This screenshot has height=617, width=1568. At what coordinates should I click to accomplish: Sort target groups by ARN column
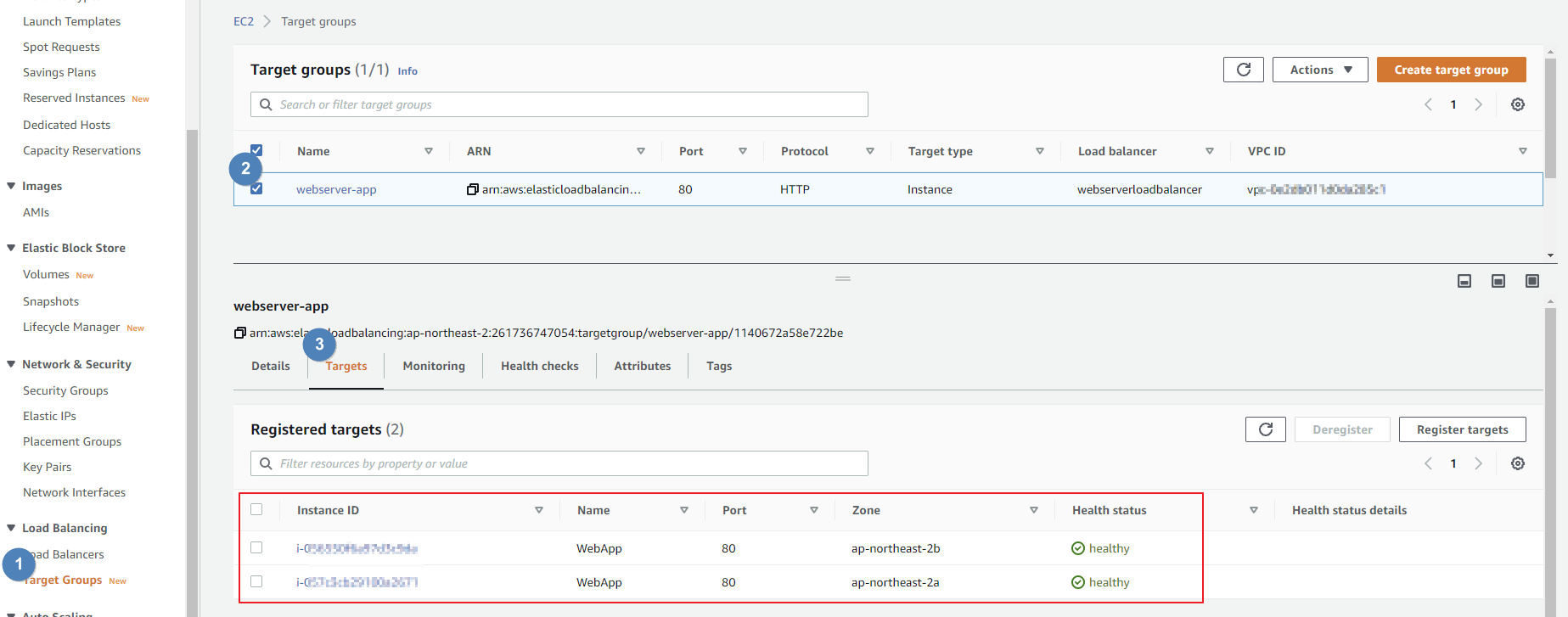[641, 151]
